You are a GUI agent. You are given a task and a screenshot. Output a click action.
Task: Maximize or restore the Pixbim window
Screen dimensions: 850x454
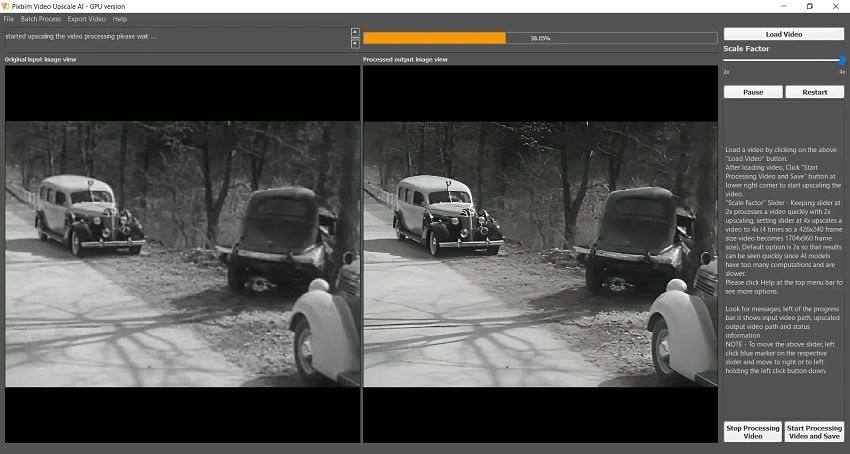(810, 7)
